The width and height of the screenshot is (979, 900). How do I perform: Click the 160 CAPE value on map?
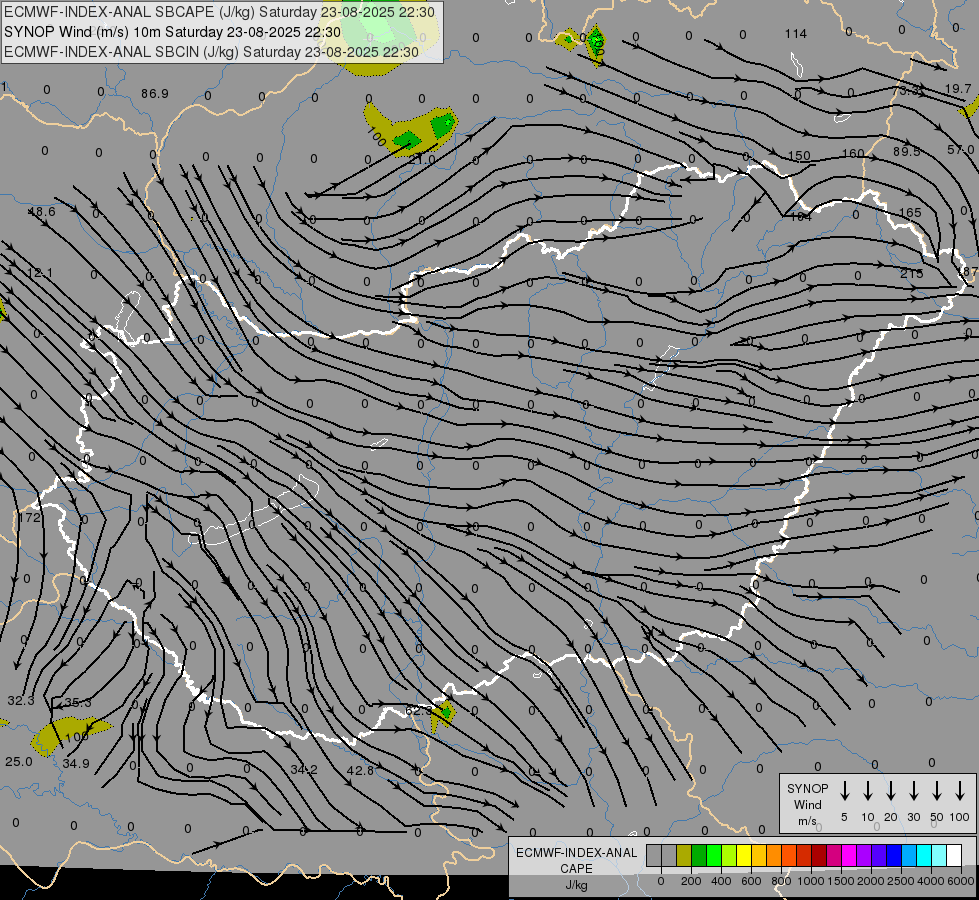(853, 153)
